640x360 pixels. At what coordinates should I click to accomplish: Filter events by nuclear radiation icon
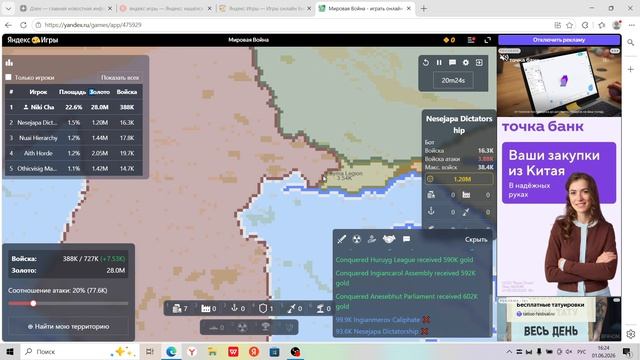coord(357,239)
